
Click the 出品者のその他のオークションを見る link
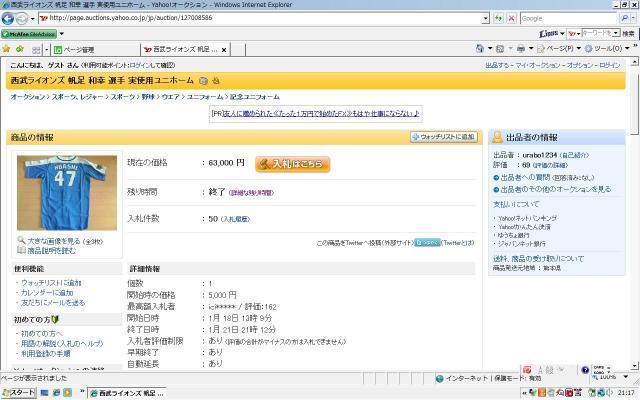pos(556,189)
